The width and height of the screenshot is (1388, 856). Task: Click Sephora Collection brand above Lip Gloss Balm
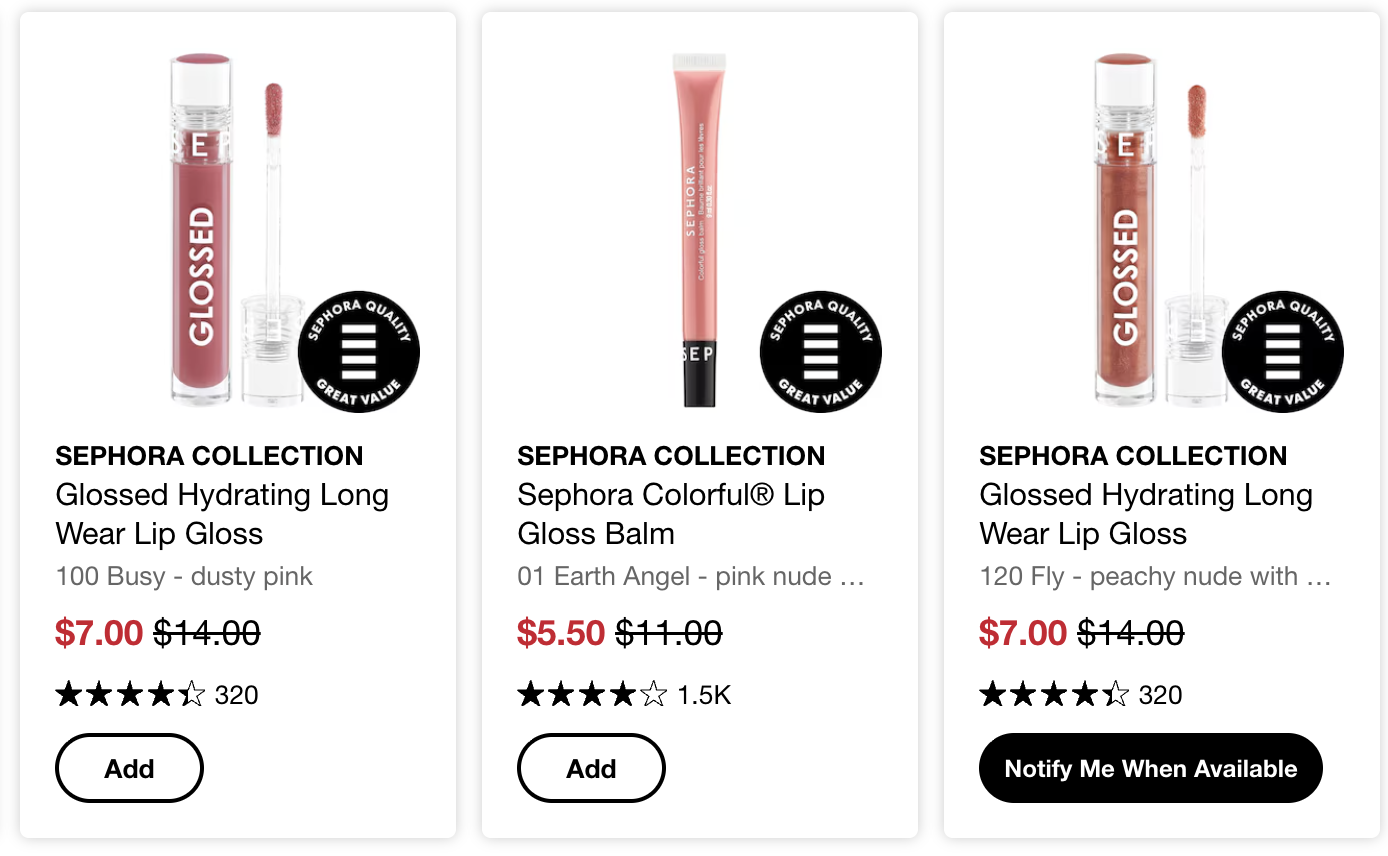[671, 456]
